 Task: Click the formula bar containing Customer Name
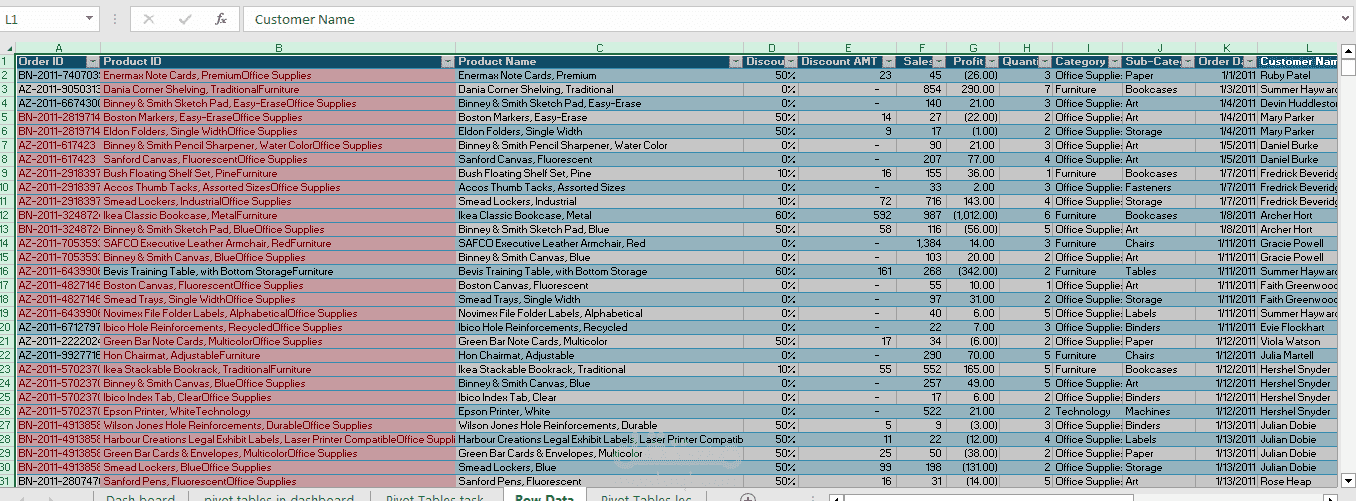(x=790, y=19)
